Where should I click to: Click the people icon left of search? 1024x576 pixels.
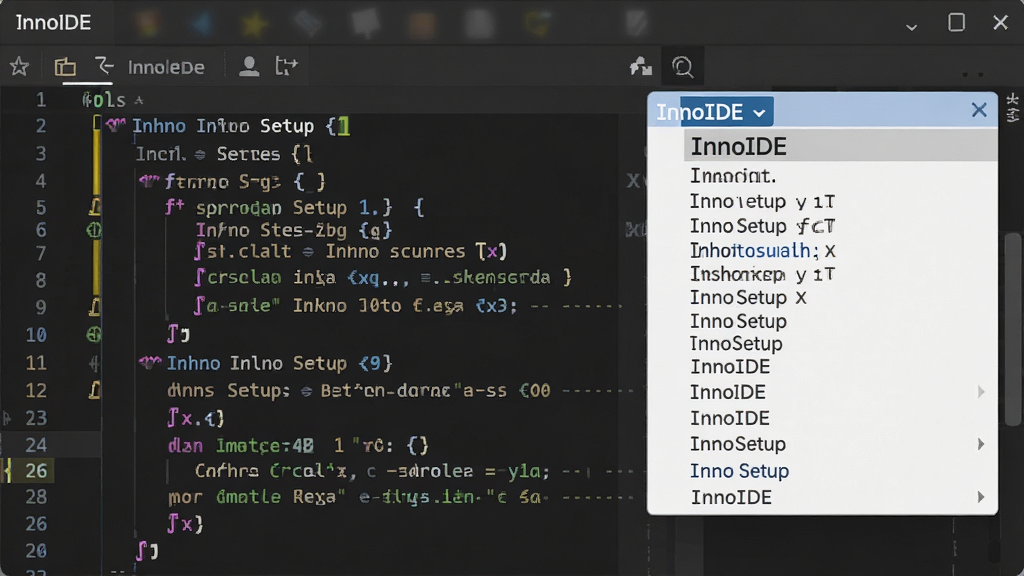(641, 66)
